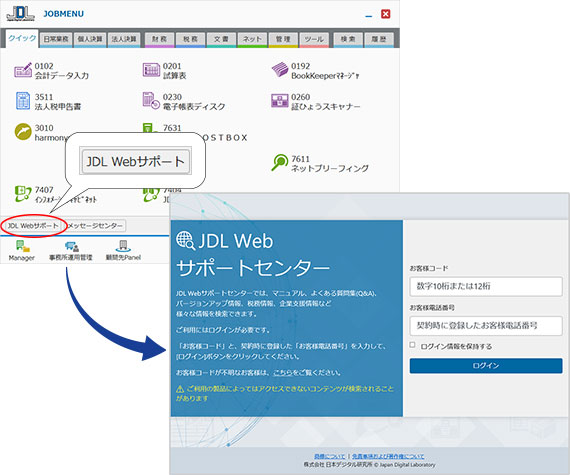Click the JDL logo in JOBMENU
Image resolution: width=570 pixels, height=475 pixels.
(x=20, y=14)
